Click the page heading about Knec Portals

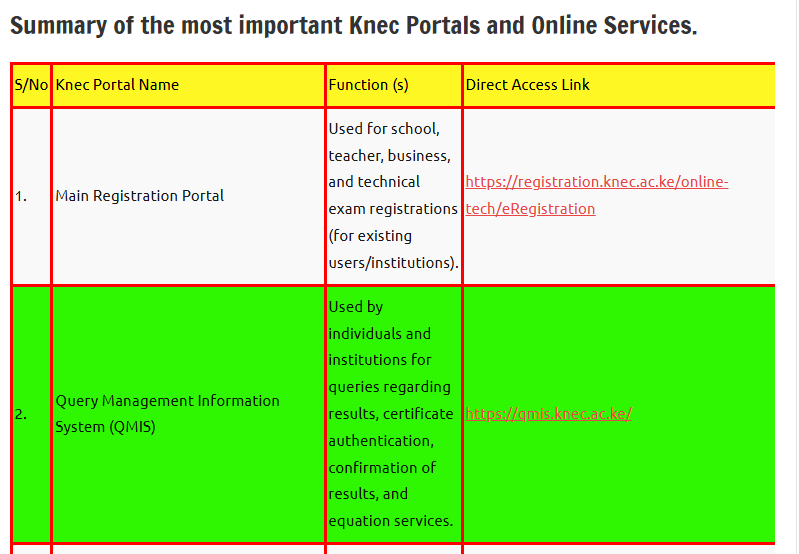[353, 25]
